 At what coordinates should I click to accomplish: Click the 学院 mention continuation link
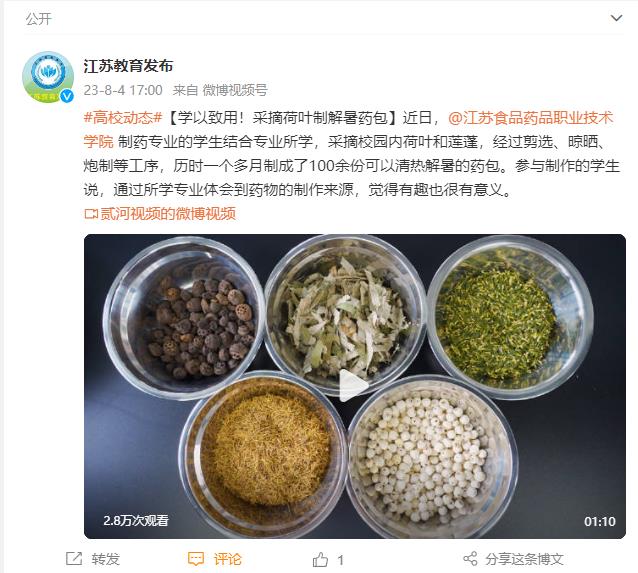click(98, 142)
